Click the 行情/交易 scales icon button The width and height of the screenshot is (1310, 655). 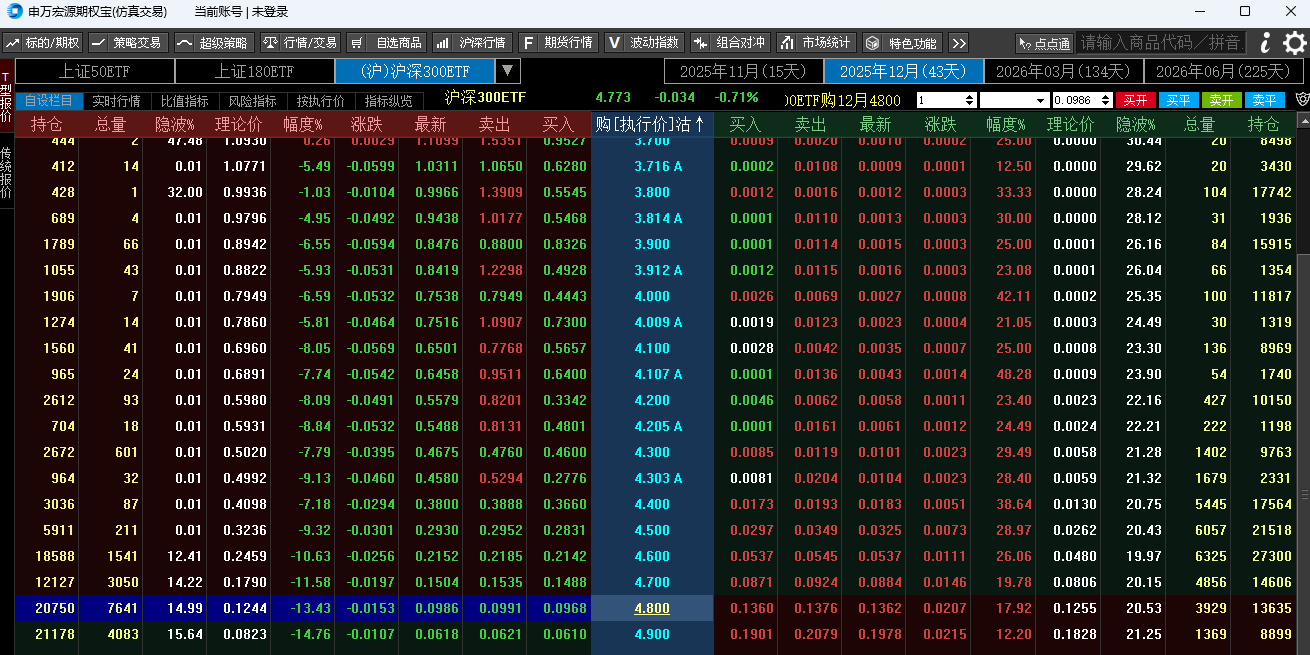pos(300,43)
